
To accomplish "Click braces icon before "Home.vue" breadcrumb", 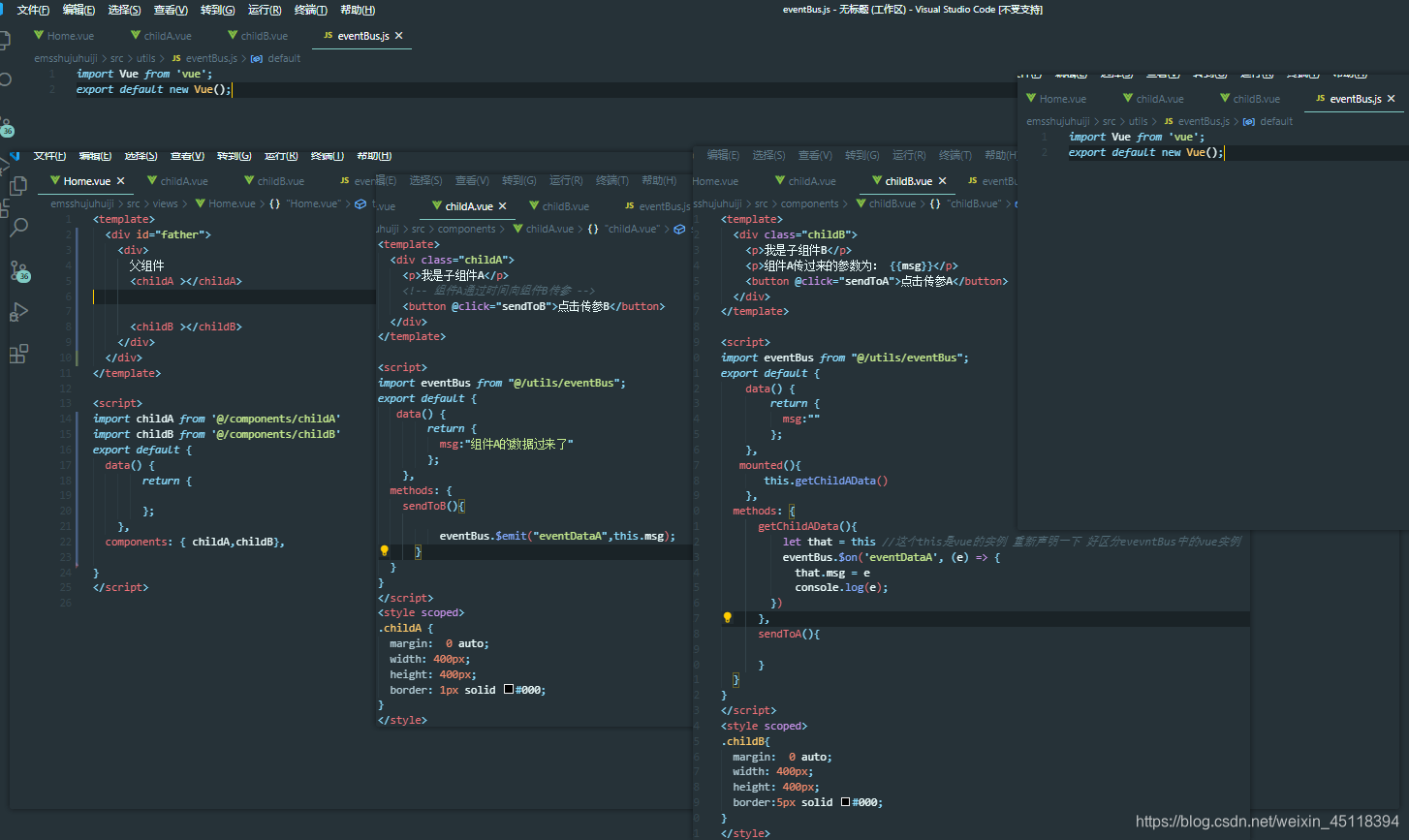I will (x=275, y=203).
